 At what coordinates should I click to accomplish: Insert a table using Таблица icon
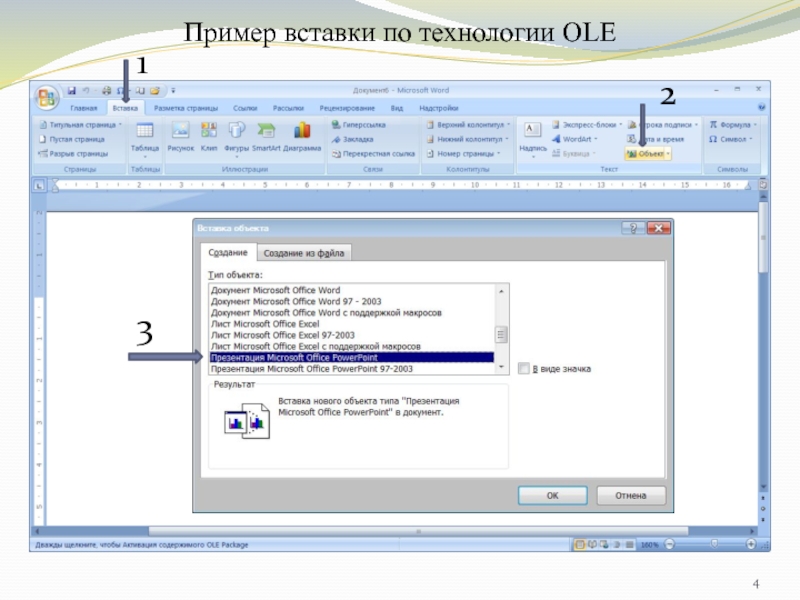click(144, 133)
